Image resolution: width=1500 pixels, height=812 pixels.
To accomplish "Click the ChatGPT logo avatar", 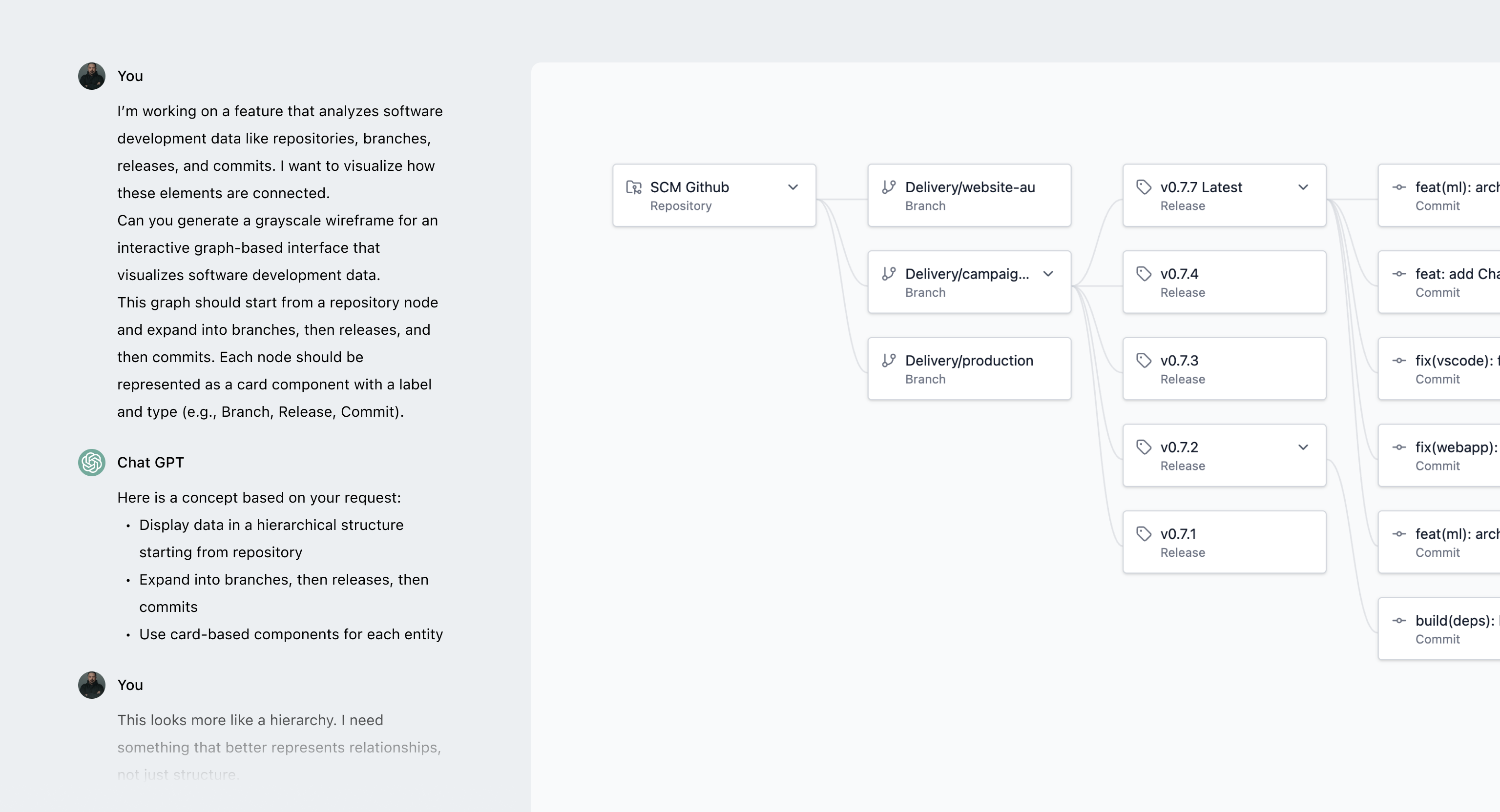I will tap(92, 463).
